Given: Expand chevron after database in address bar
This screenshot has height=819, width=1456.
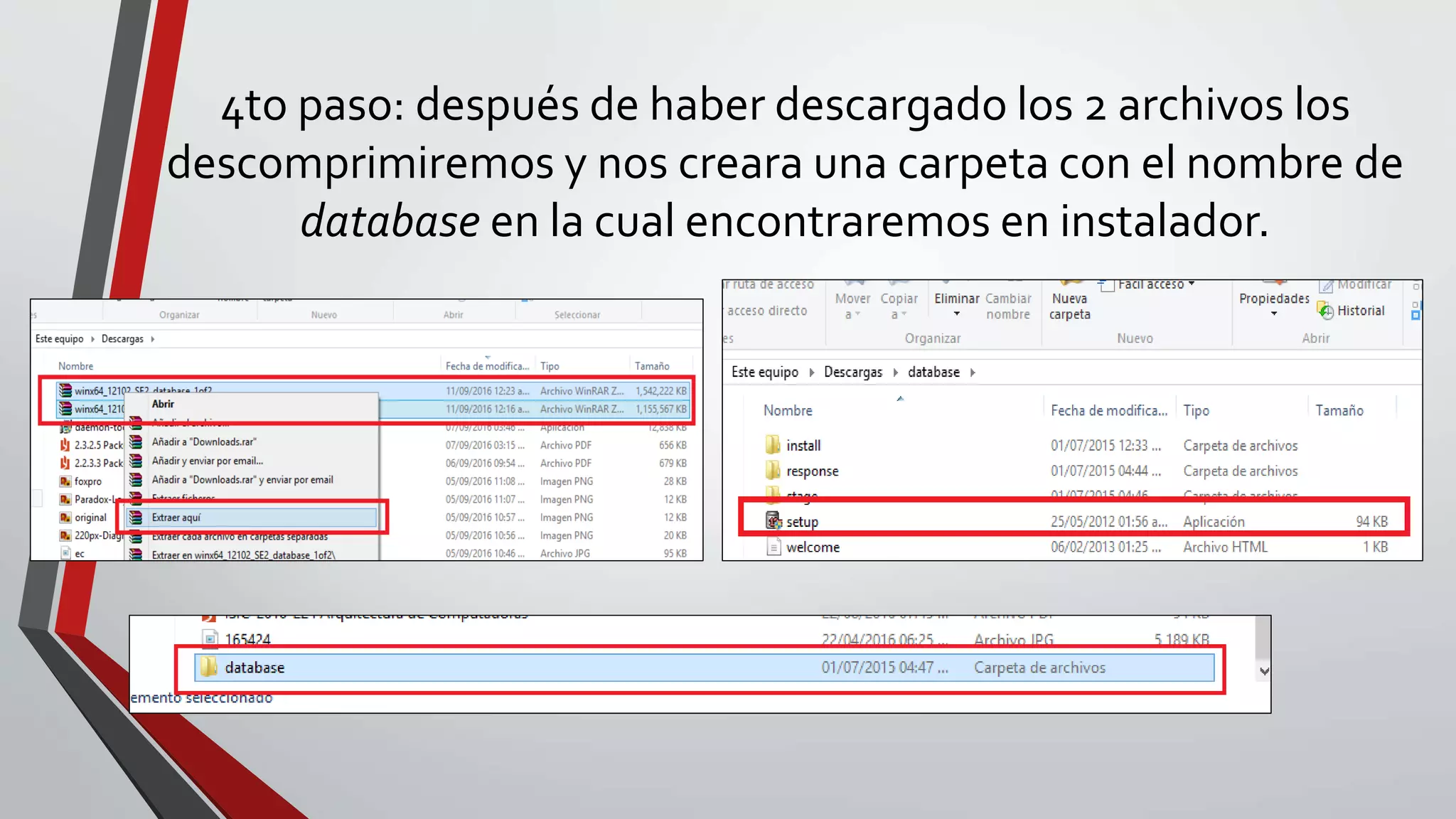Looking at the screenshot, I should point(973,373).
